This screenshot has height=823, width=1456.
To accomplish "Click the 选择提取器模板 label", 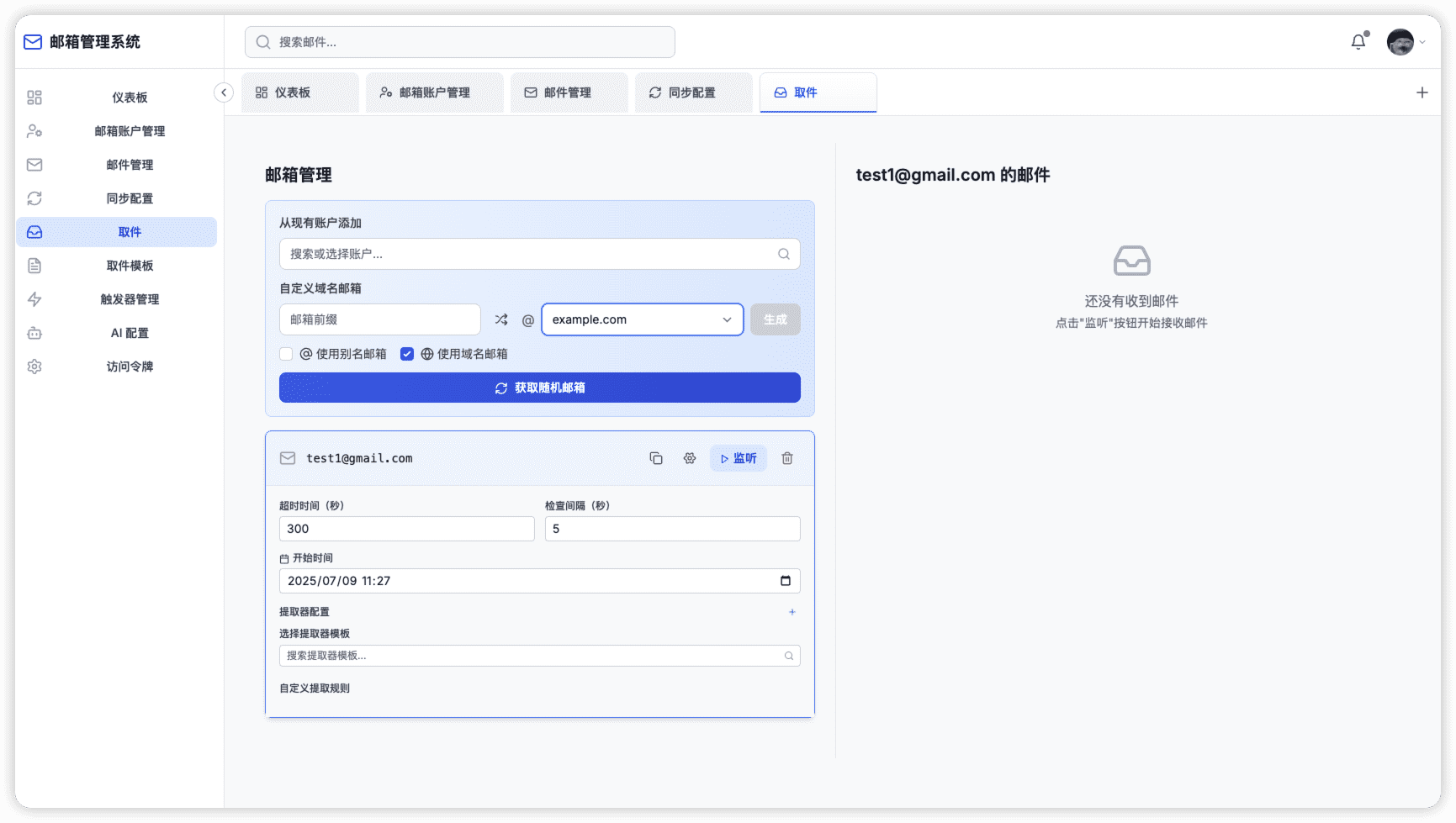I will click(315, 634).
